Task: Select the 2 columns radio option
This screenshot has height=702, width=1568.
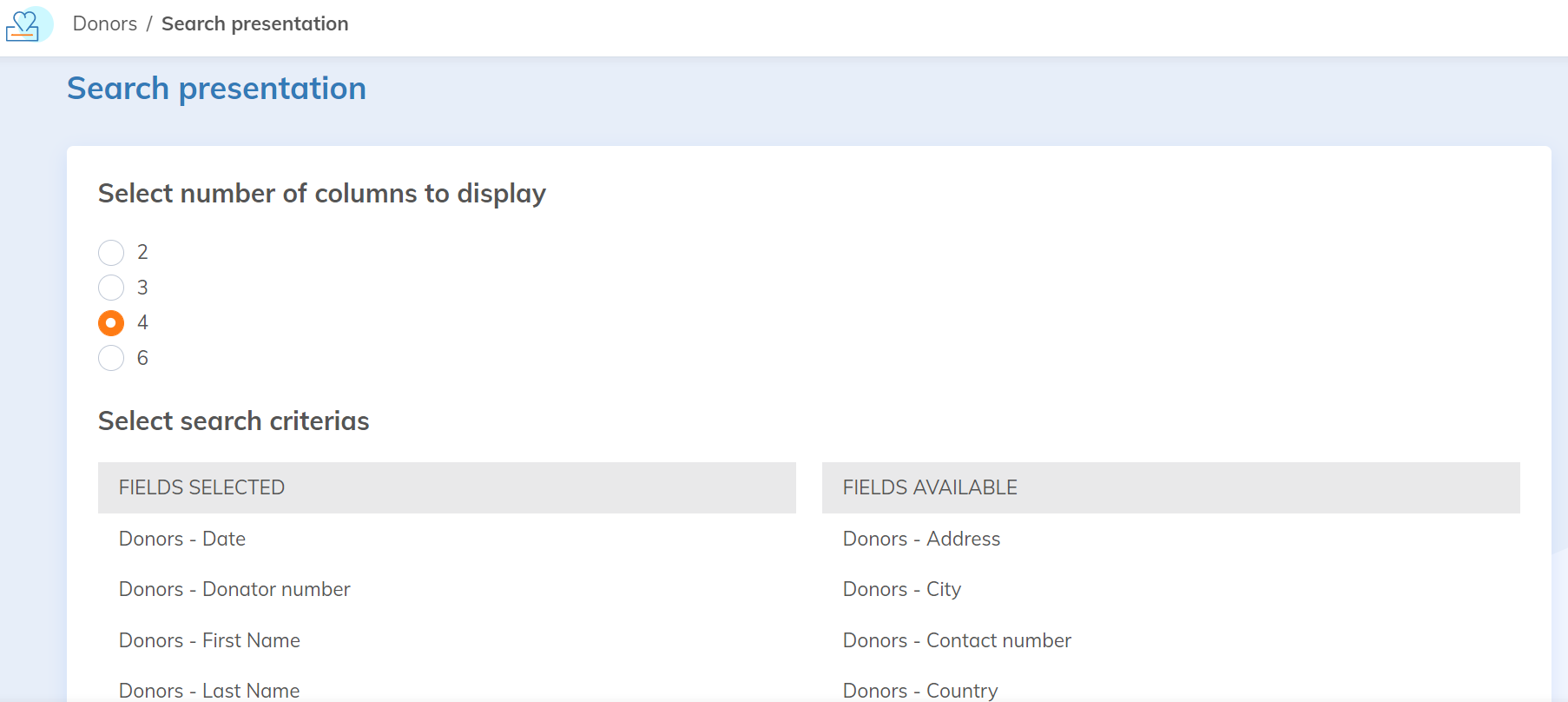Action: (111, 253)
